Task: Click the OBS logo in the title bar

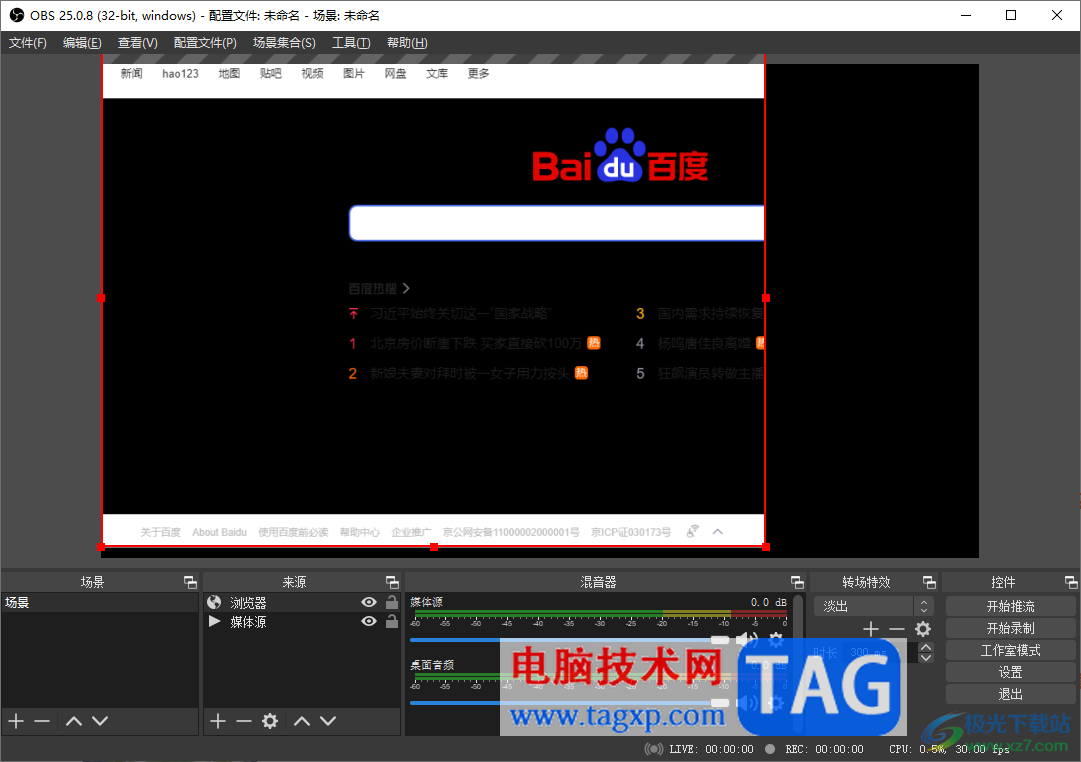Action: pos(17,15)
